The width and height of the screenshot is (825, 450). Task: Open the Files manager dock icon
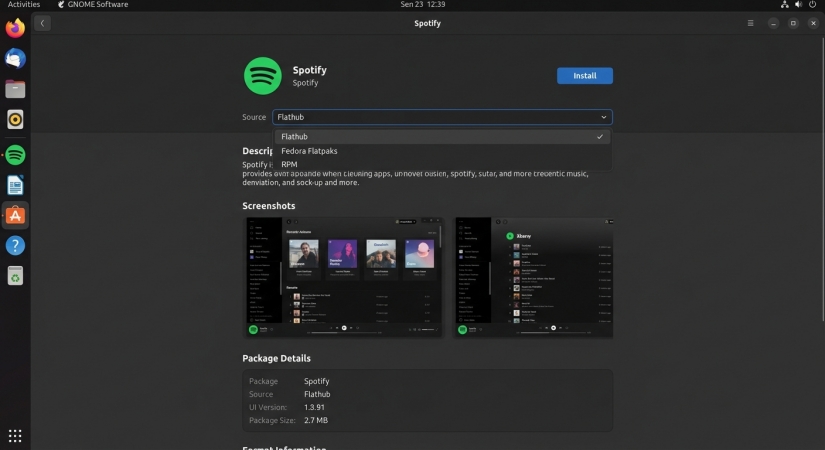pyautogui.click(x=15, y=89)
